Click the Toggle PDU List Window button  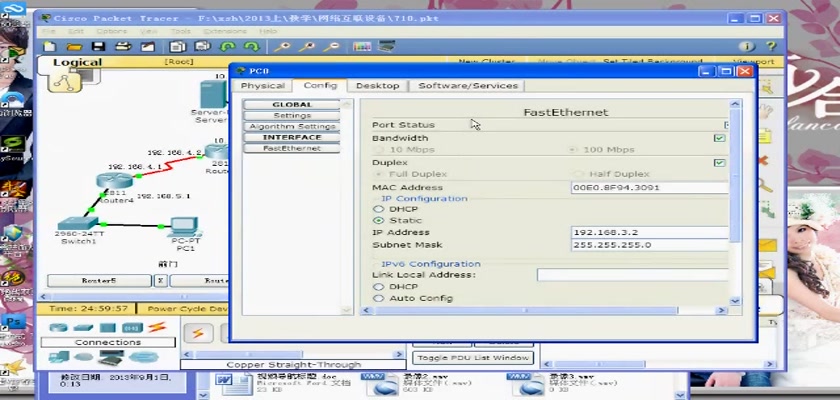473,358
